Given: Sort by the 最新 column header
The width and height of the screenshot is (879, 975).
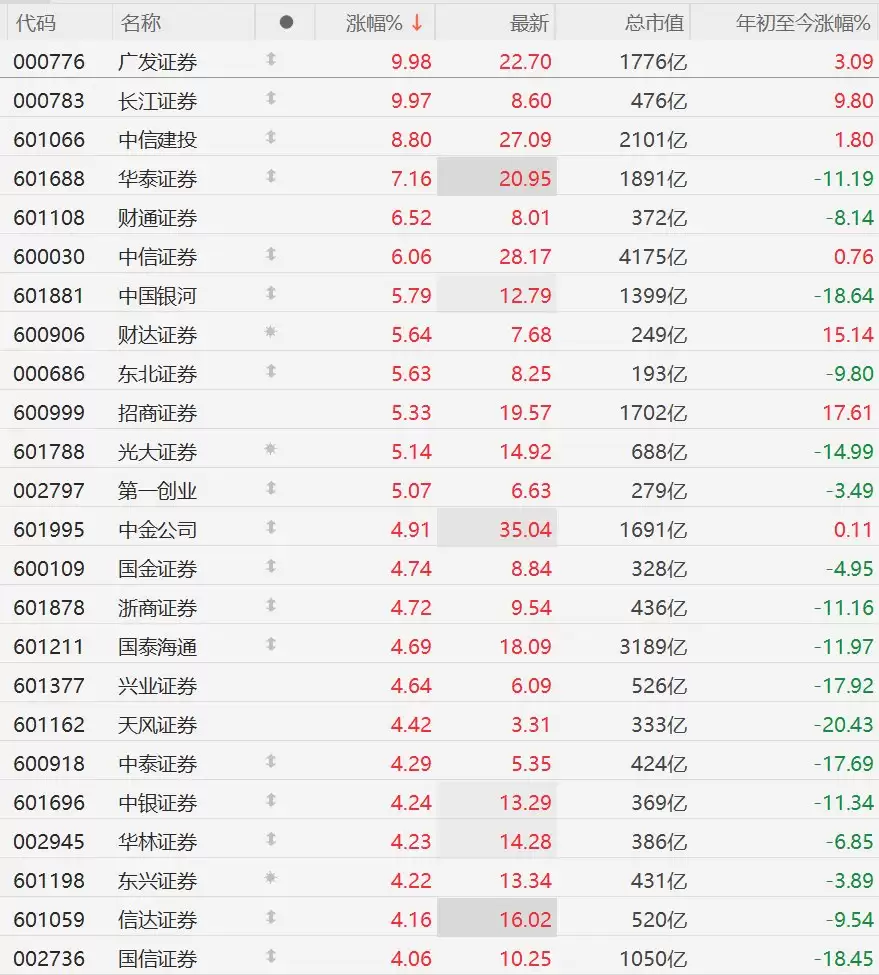Looking at the screenshot, I should (530, 23).
